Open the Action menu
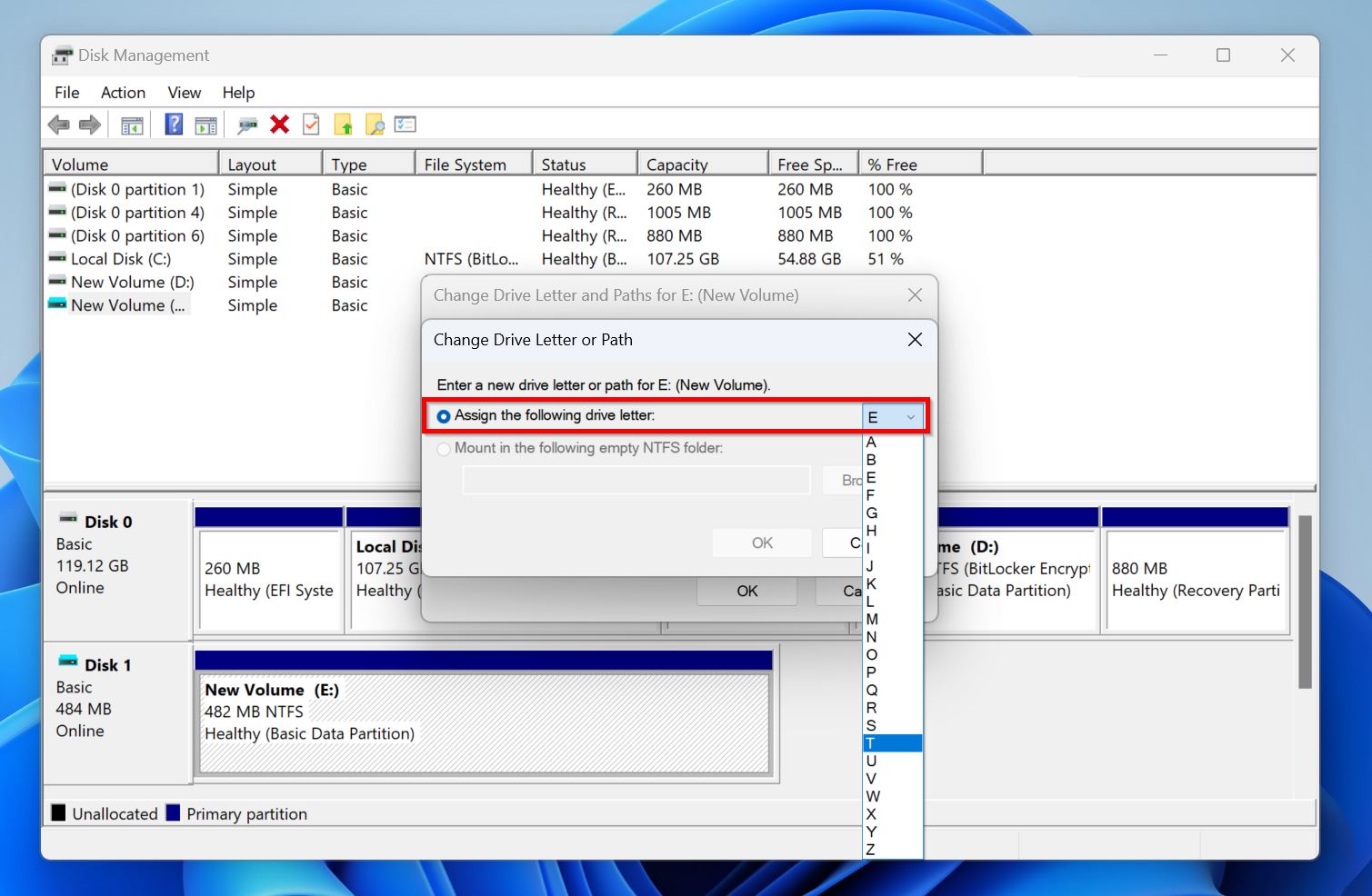1372x896 pixels. 123,92
